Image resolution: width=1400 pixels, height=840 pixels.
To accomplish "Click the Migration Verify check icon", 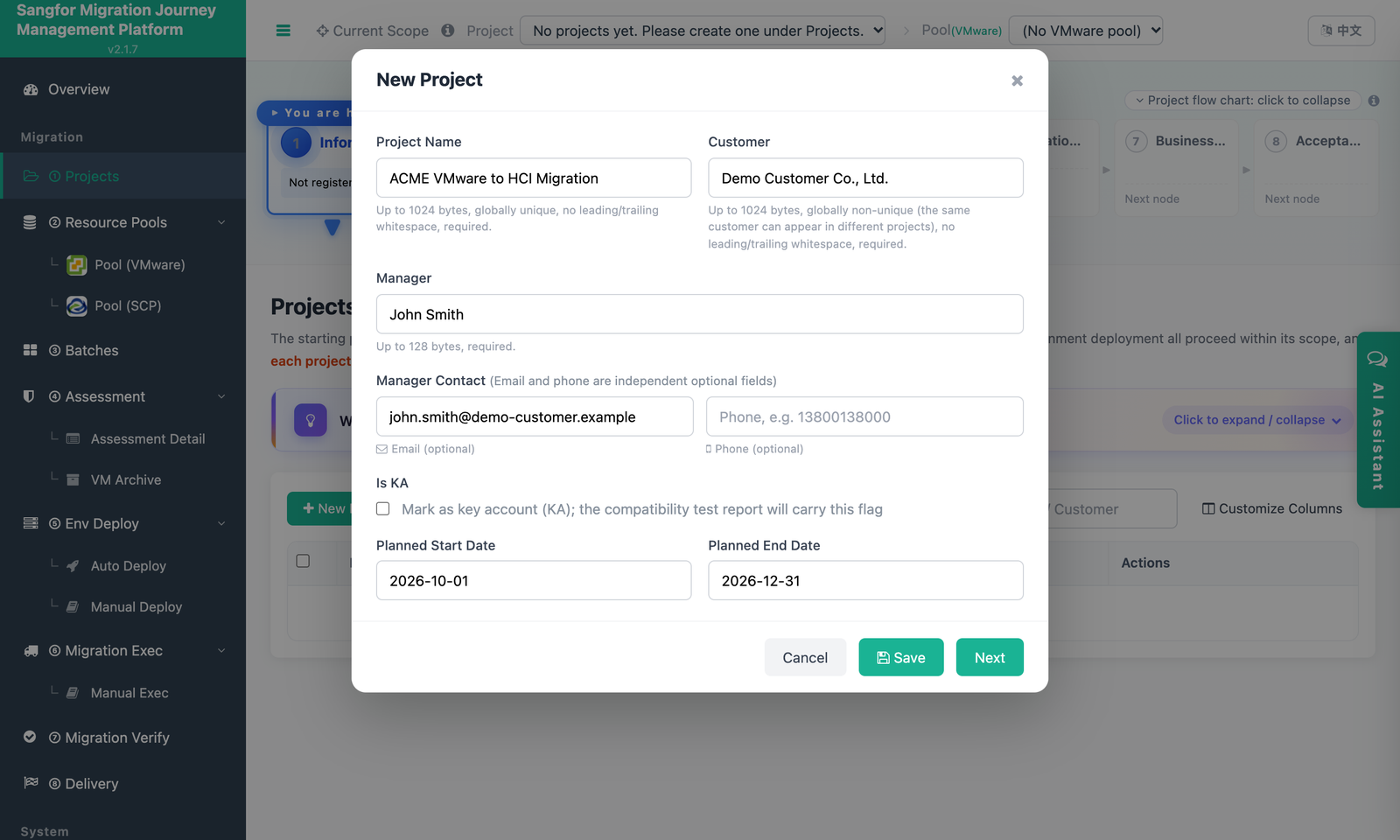I will point(30,737).
